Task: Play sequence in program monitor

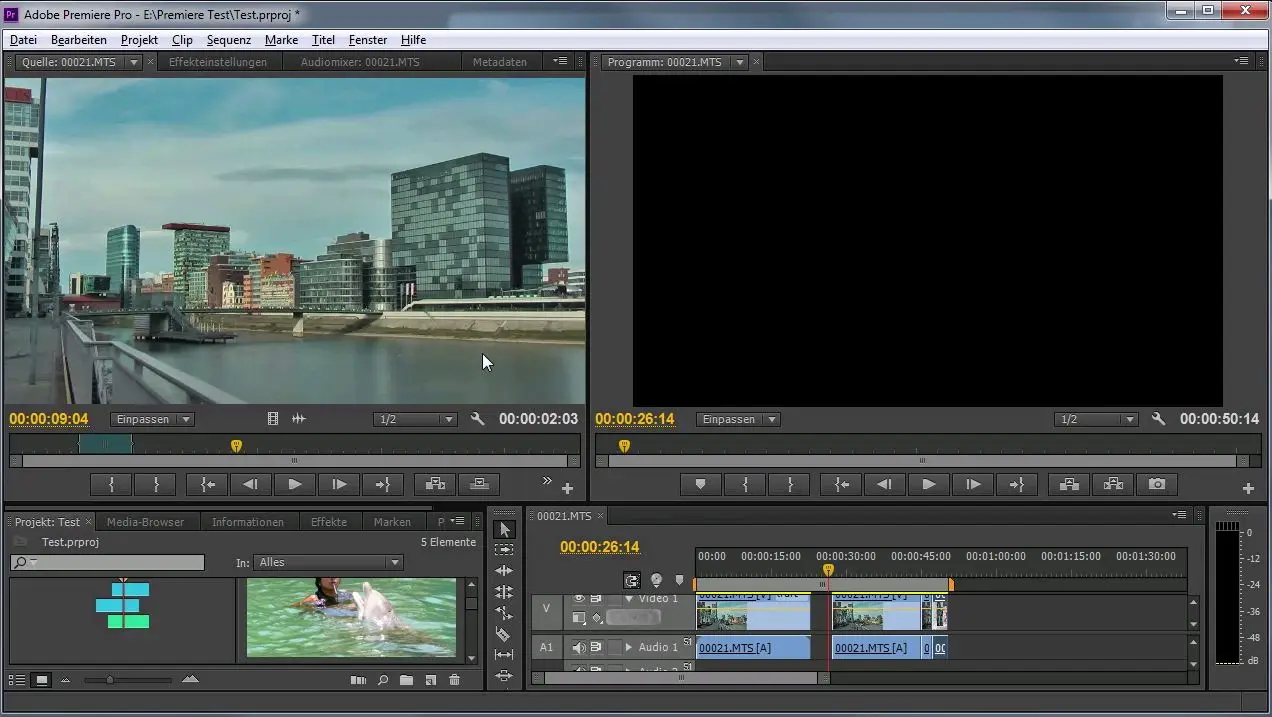Action: 929,484
